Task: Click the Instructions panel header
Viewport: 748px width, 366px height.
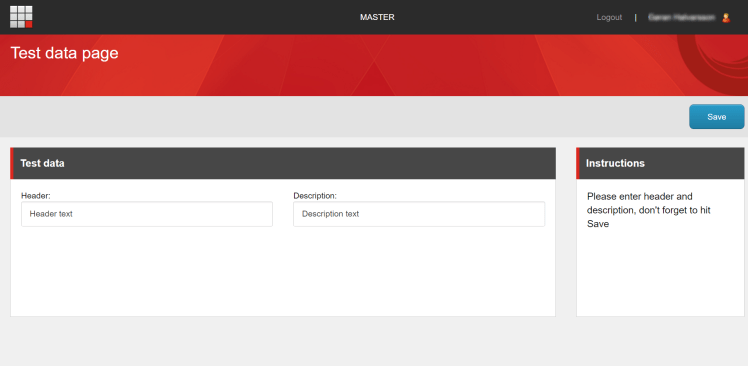Action: coord(660,163)
